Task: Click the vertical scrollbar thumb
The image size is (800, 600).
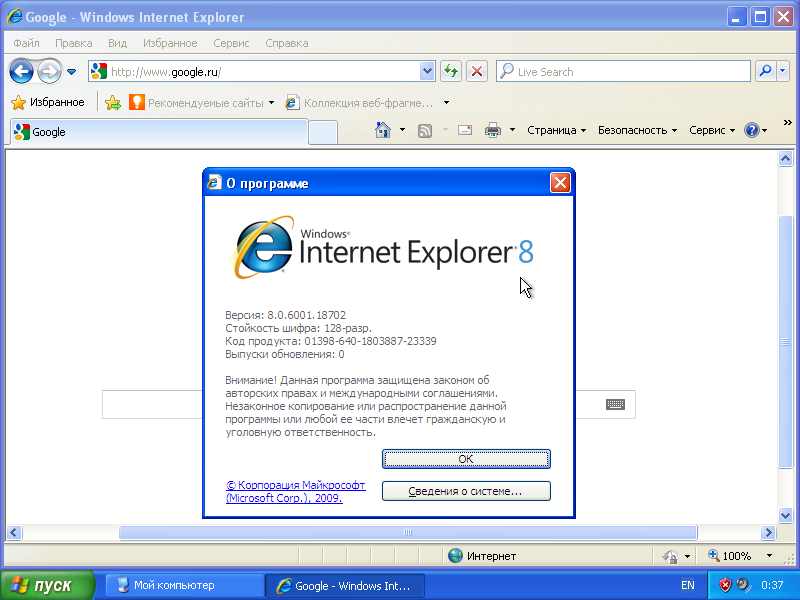Action: [x=786, y=342]
